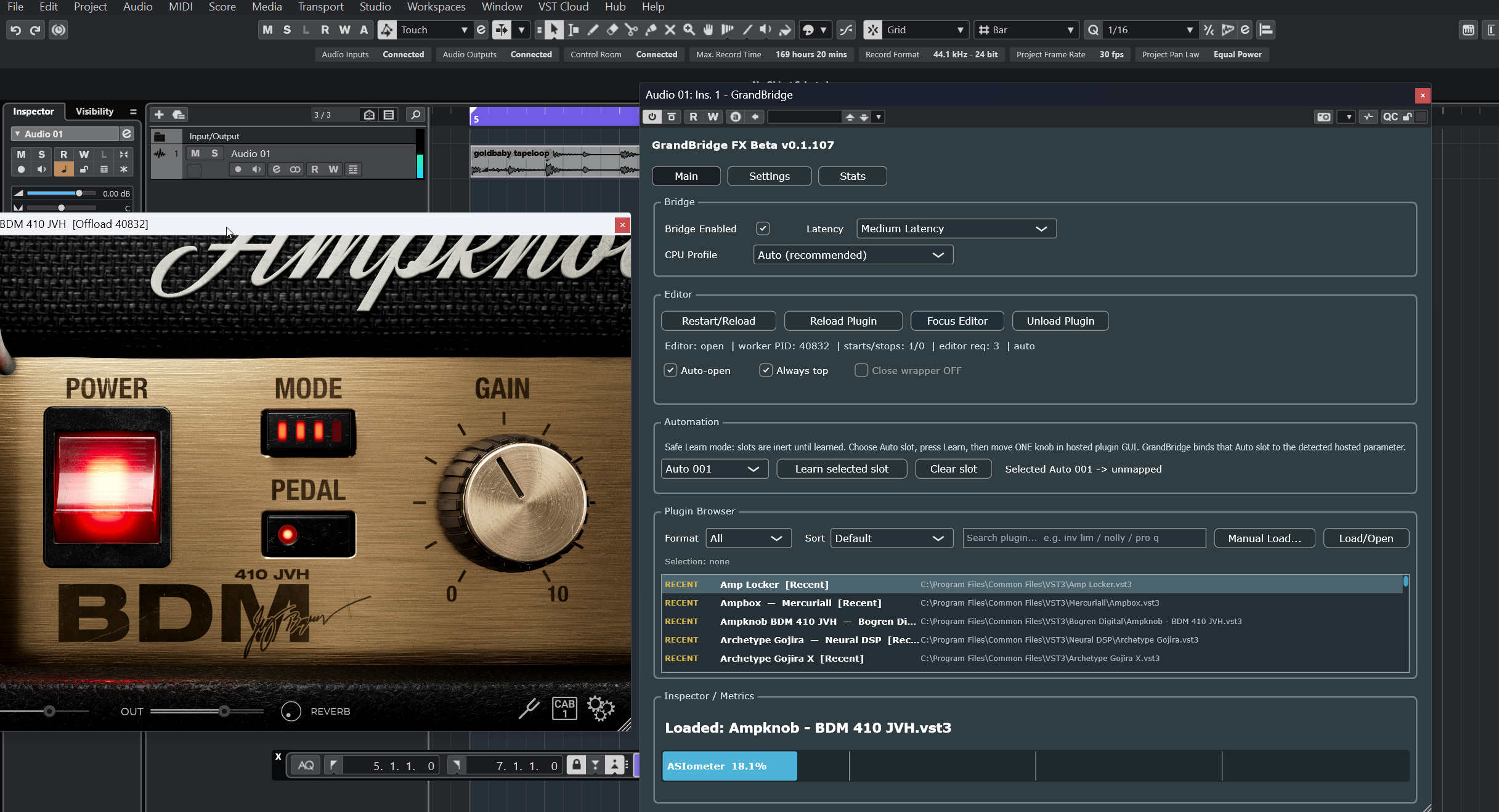Image resolution: width=1499 pixels, height=812 pixels.
Task: Select the Comp hand tool
Action: click(709, 30)
